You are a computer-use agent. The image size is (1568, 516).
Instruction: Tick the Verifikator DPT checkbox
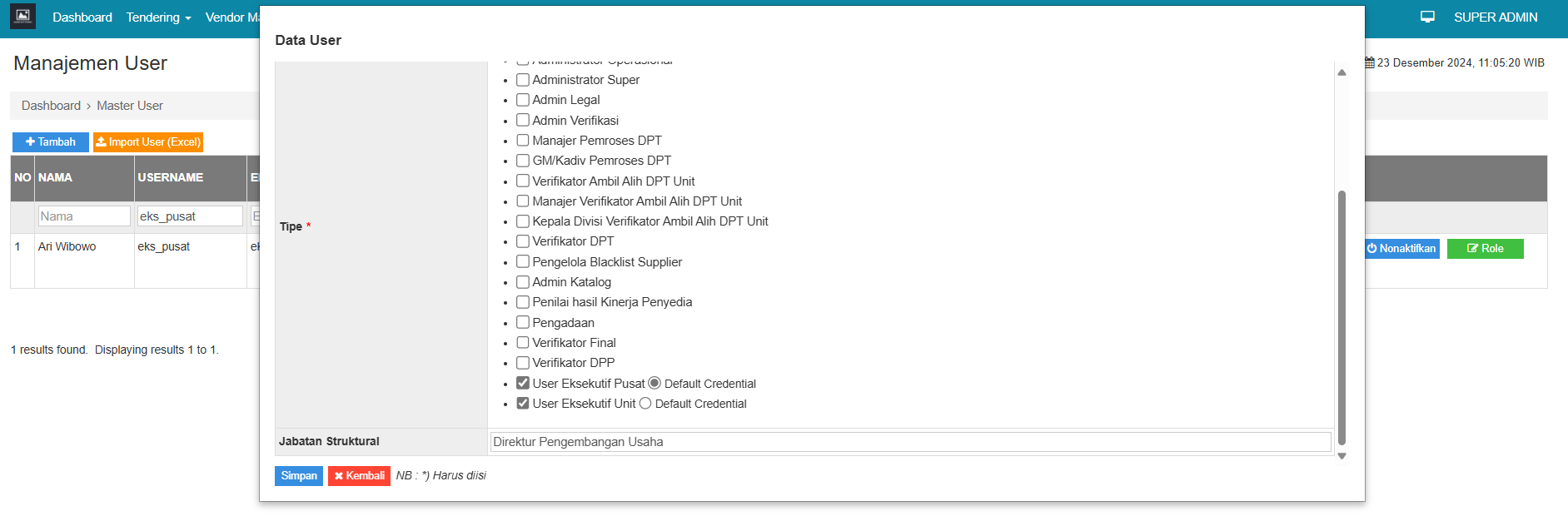pos(523,241)
